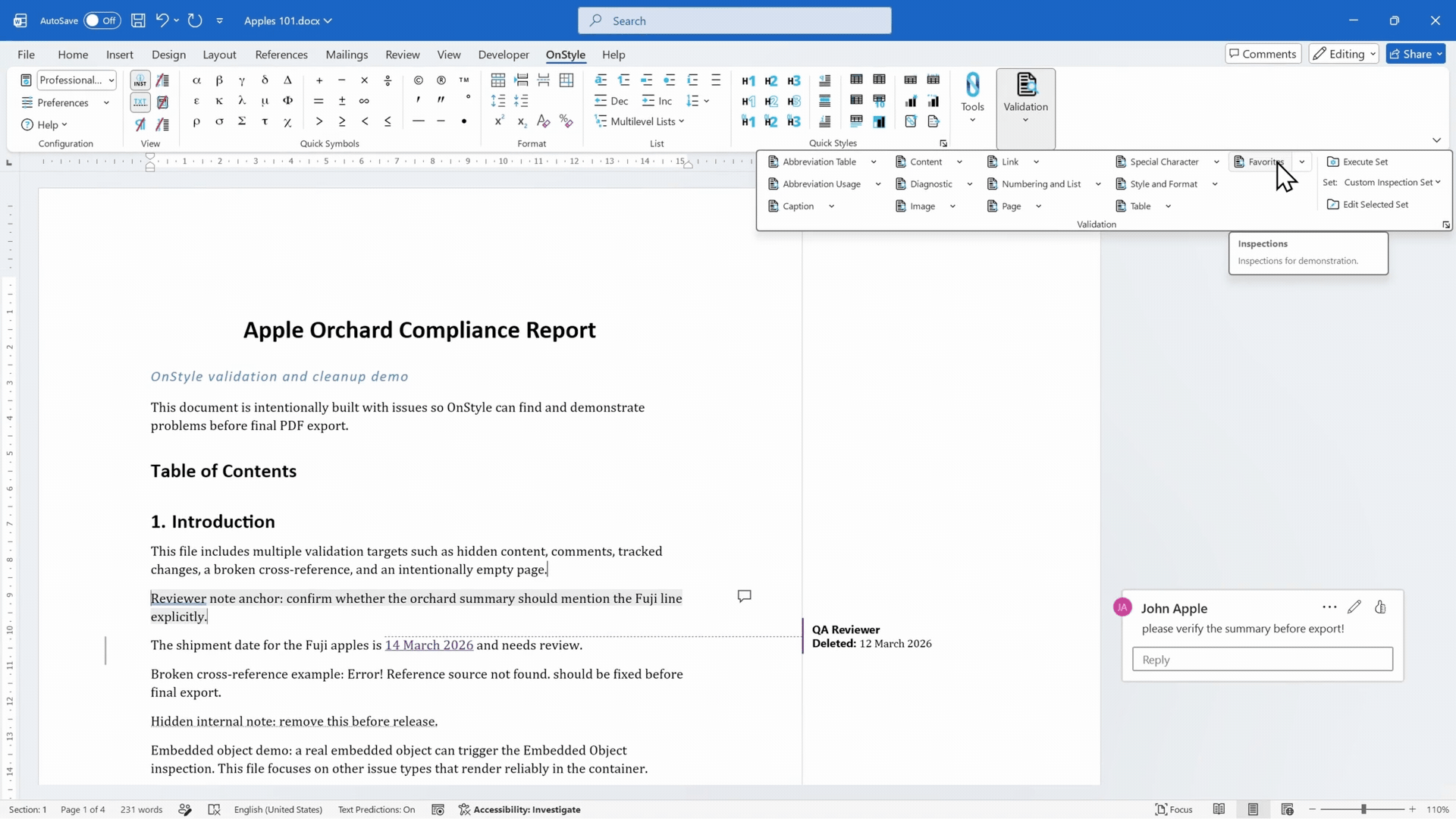Click the Search box in the title bar
Image resolution: width=1456 pixels, height=819 pixels.
(734, 20)
